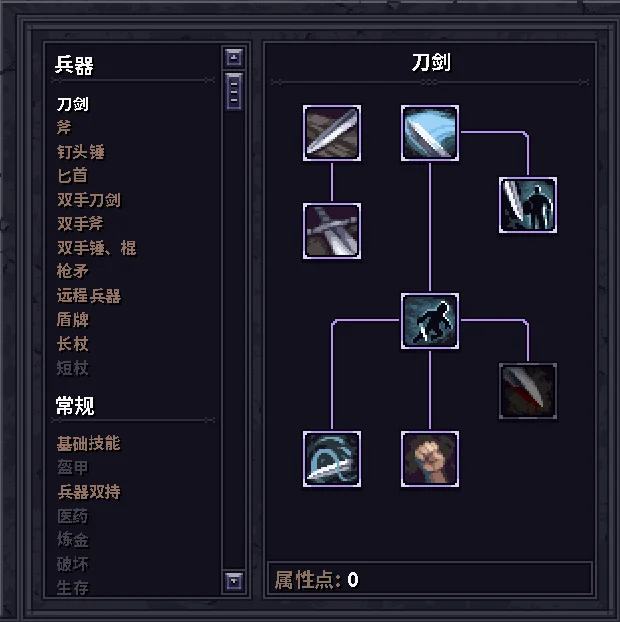Viewport: 620px width, 622px height.
Task: Select the 兵器双持 category
Action: (x=89, y=491)
